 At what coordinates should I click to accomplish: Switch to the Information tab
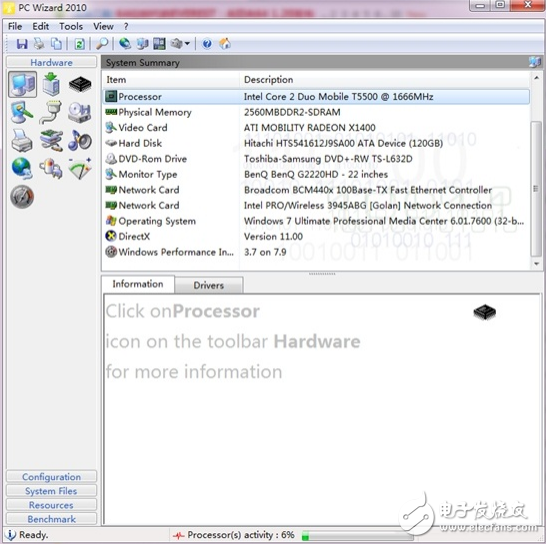[138, 284]
